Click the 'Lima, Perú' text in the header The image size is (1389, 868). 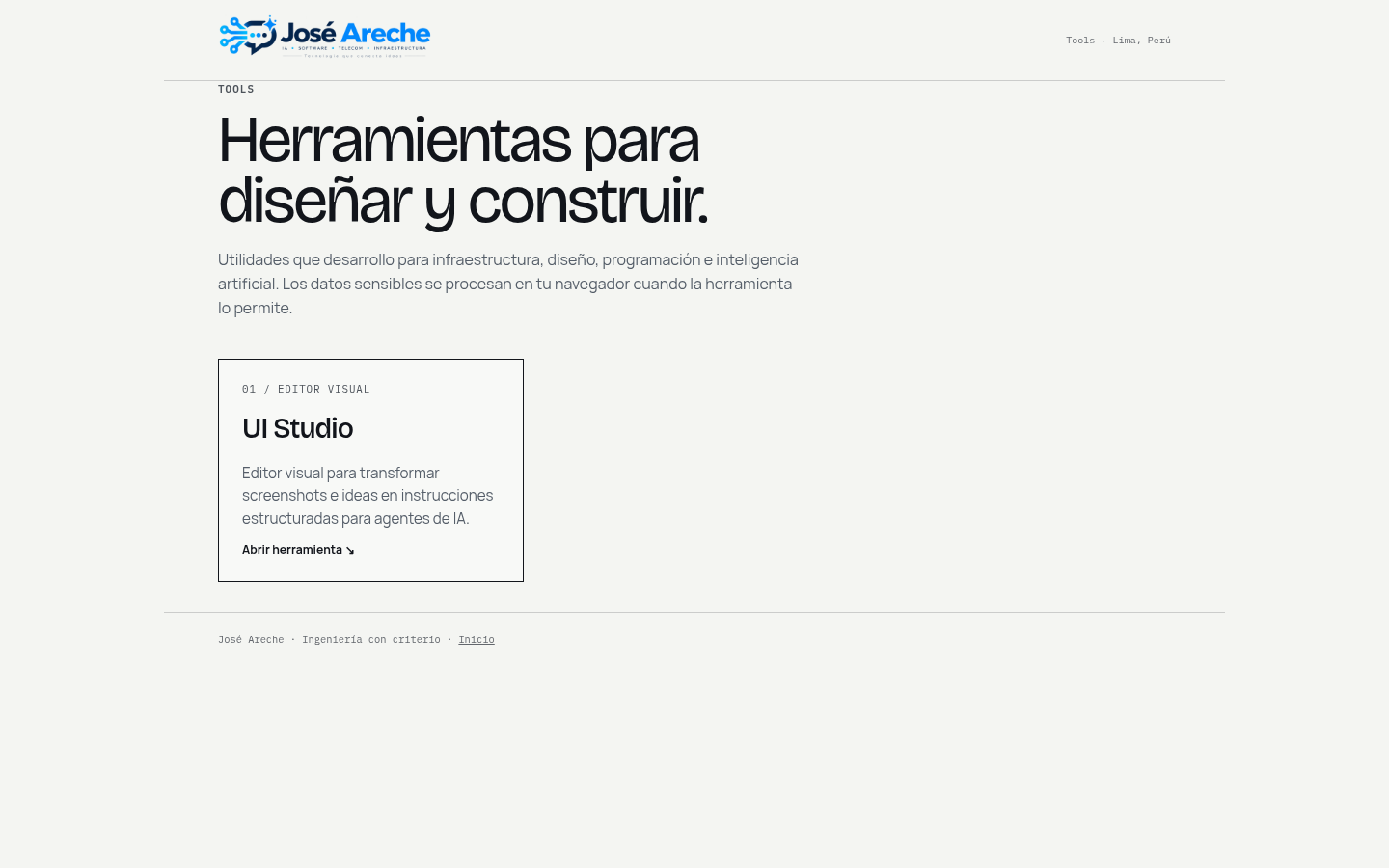(x=1141, y=41)
